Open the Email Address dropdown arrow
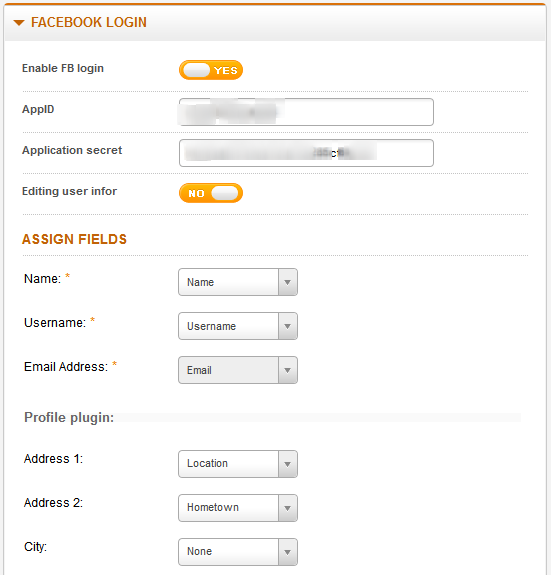 tap(288, 370)
